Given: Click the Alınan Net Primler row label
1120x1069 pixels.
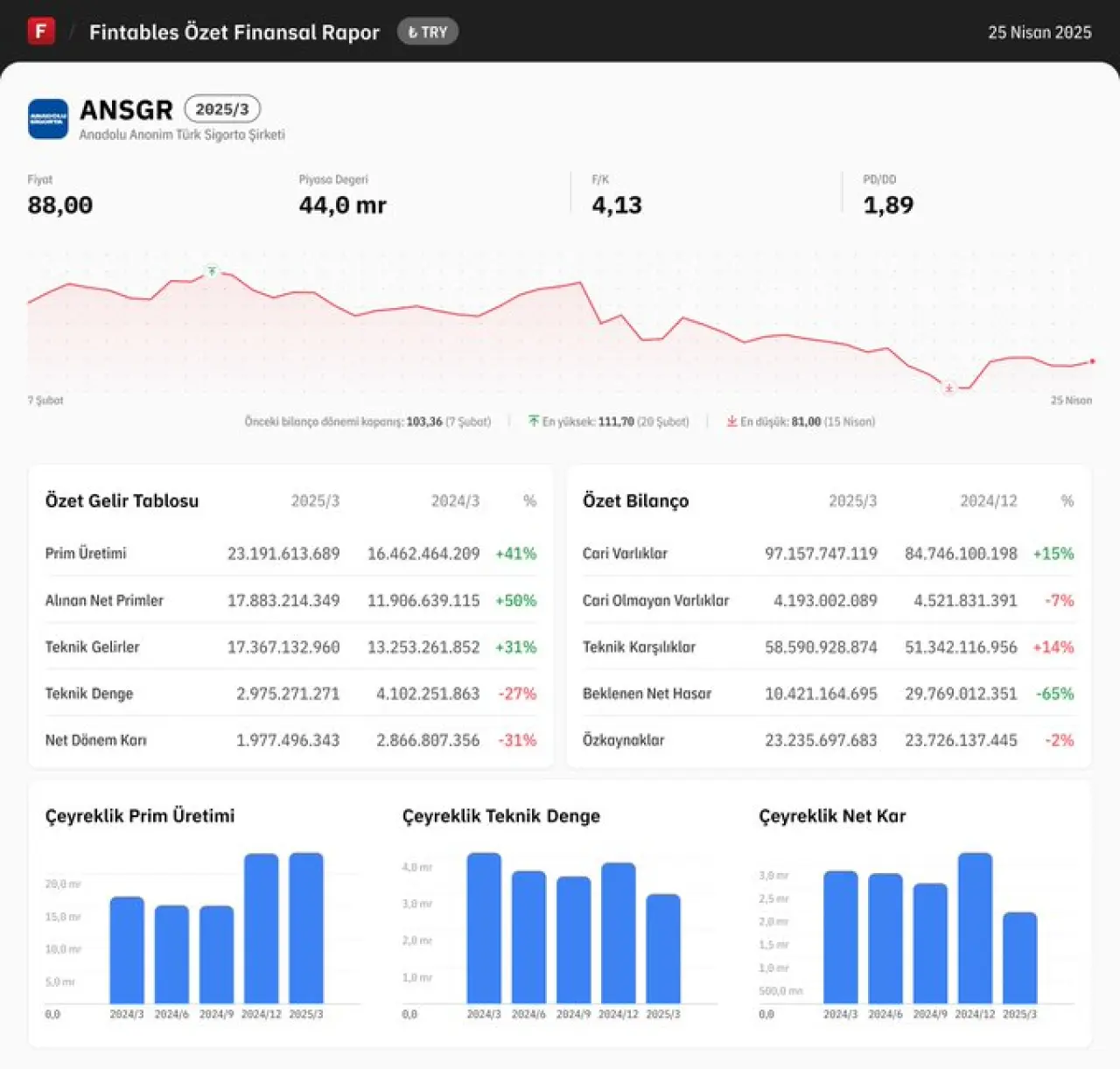Looking at the screenshot, I should (104, 600).
